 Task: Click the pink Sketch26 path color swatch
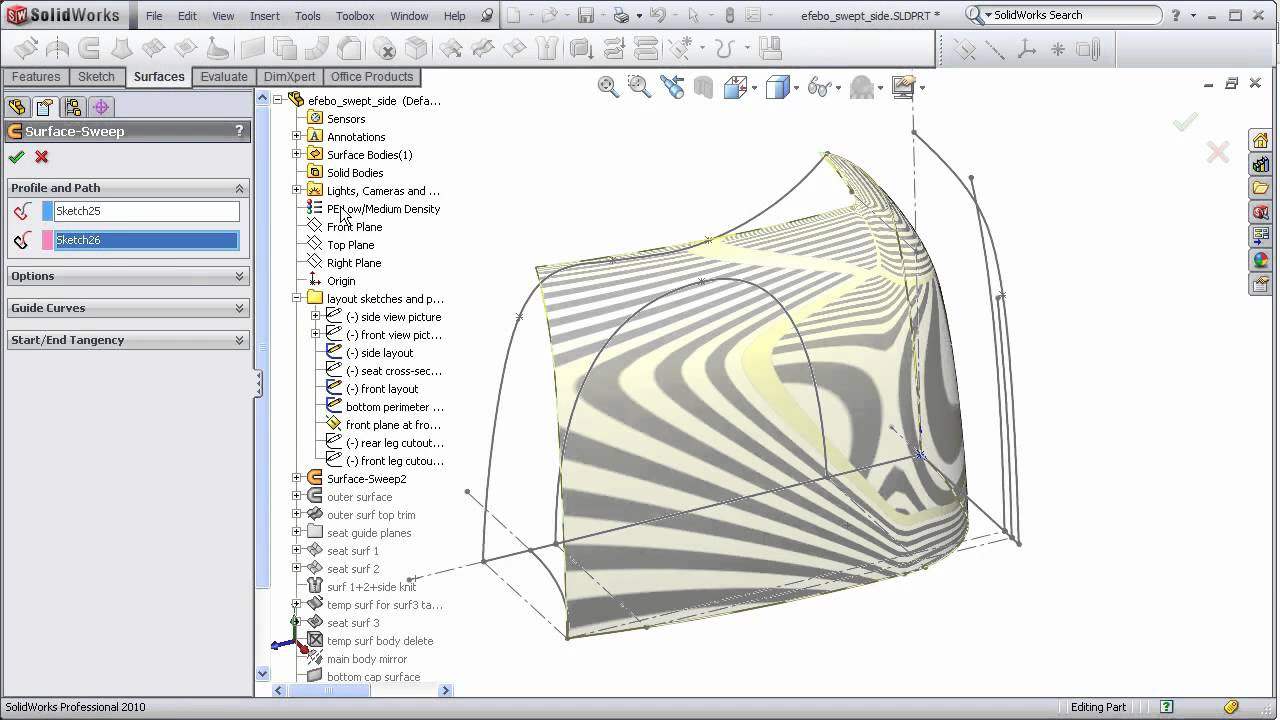coord(47,240)
